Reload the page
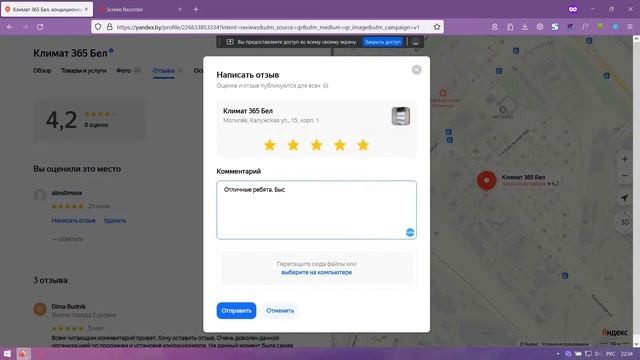This screenshot has height=360, width=640. pyautogui.click(x=40, y=27)
